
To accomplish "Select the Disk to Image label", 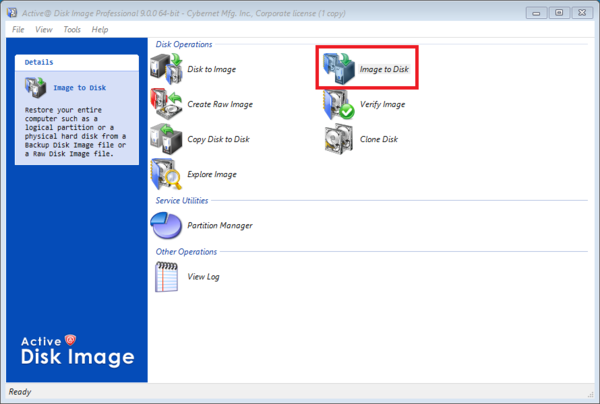I will tap(211, 69).
